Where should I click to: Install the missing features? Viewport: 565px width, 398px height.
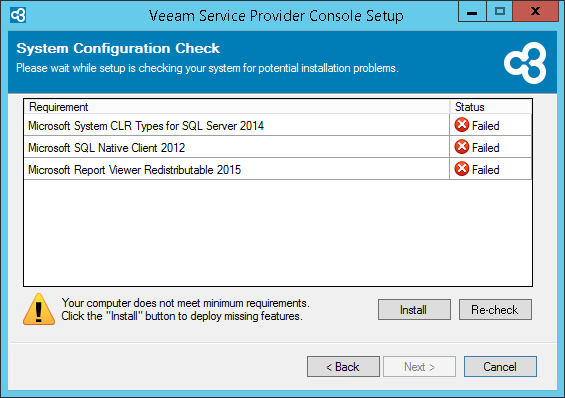[x=414, y=309]
